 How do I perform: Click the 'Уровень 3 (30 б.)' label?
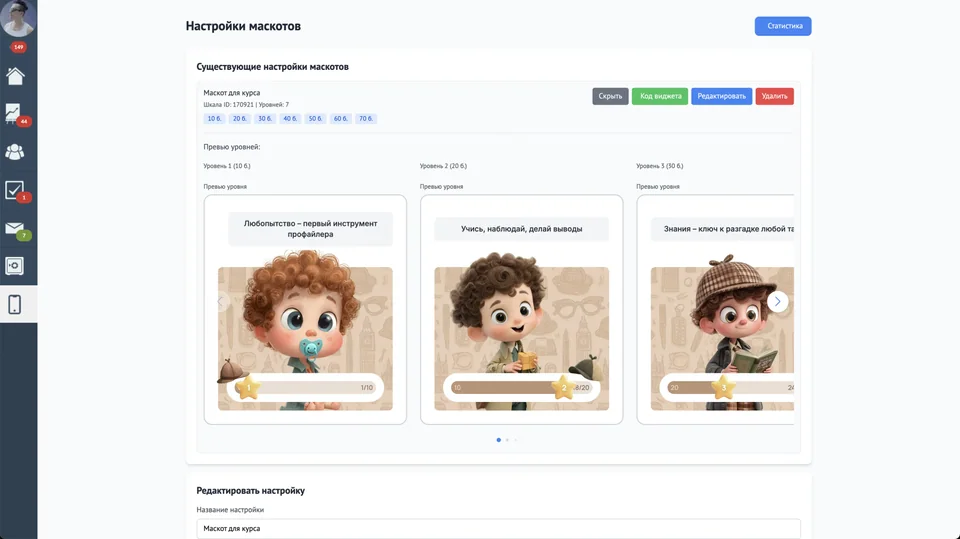click(659, 166)
